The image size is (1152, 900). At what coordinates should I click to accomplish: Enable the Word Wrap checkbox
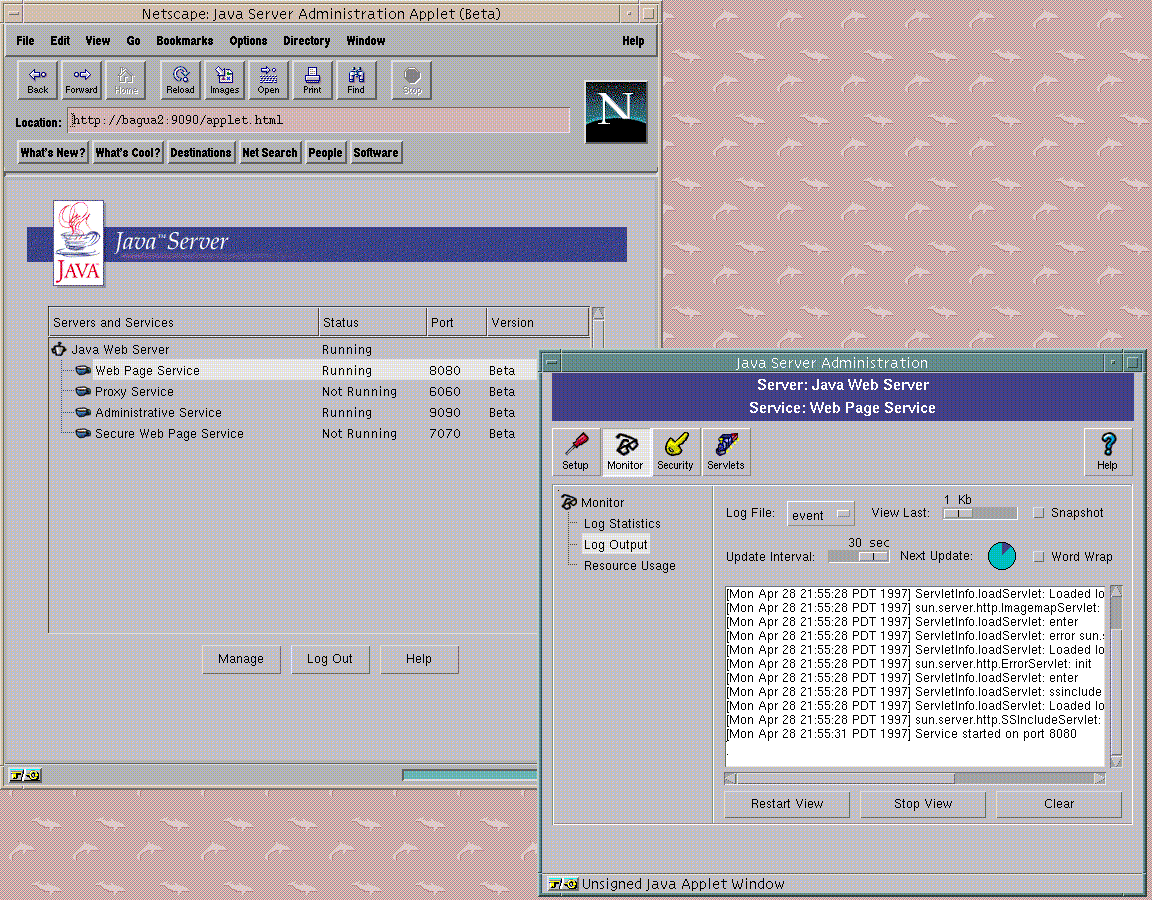point(1039,557)
